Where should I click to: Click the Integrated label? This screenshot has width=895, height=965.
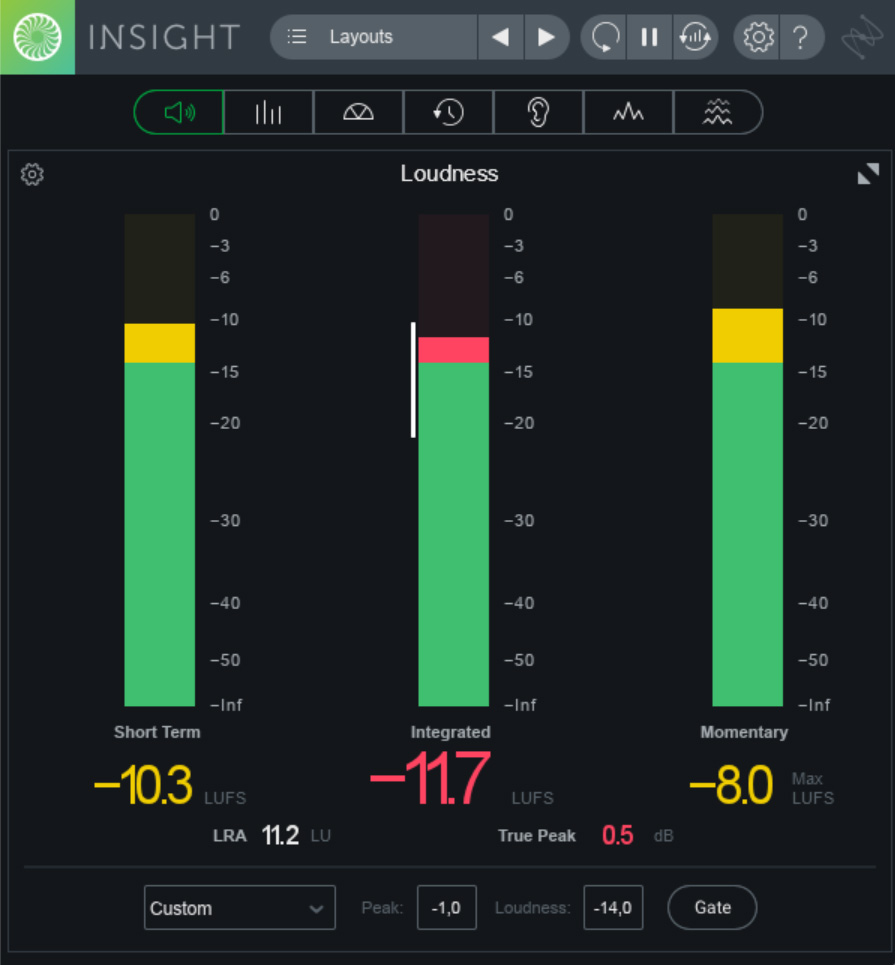pyautogui.click(x=451, y=732)
